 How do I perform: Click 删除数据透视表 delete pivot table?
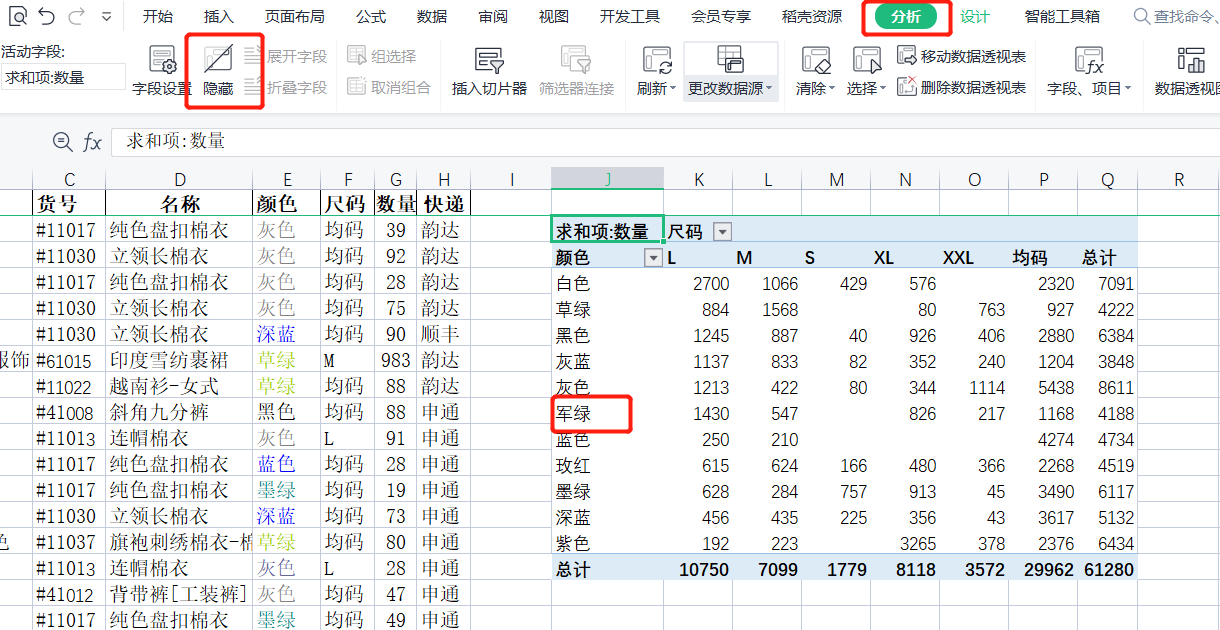click(x=962, y=88)
